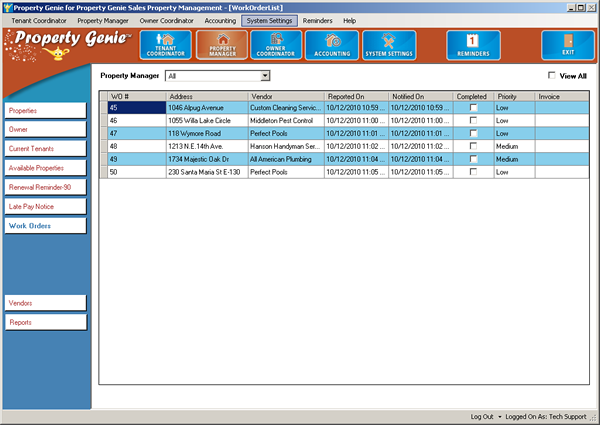Viewport: 600px width, 425px height.
Task: Open the System Settings menu
Action: [269, 21]
